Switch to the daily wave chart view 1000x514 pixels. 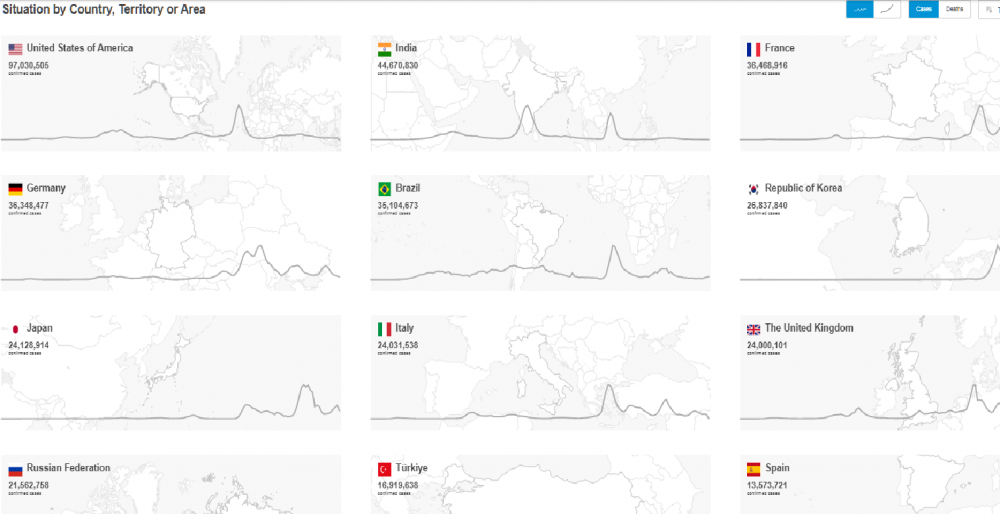pos(859,9)
